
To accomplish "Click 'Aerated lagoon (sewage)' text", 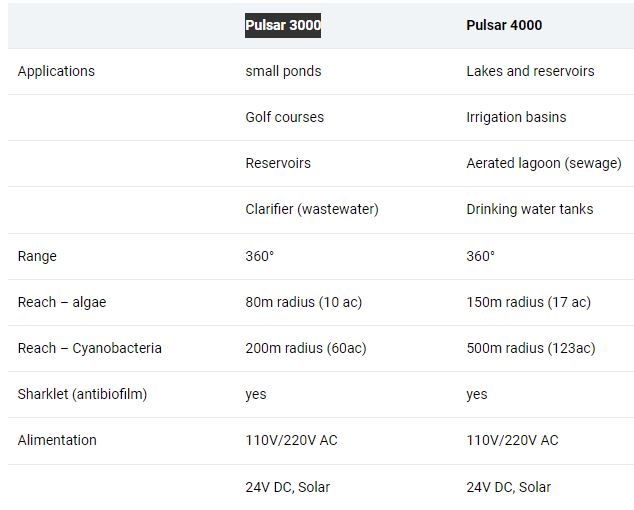I will pos(543,163).
